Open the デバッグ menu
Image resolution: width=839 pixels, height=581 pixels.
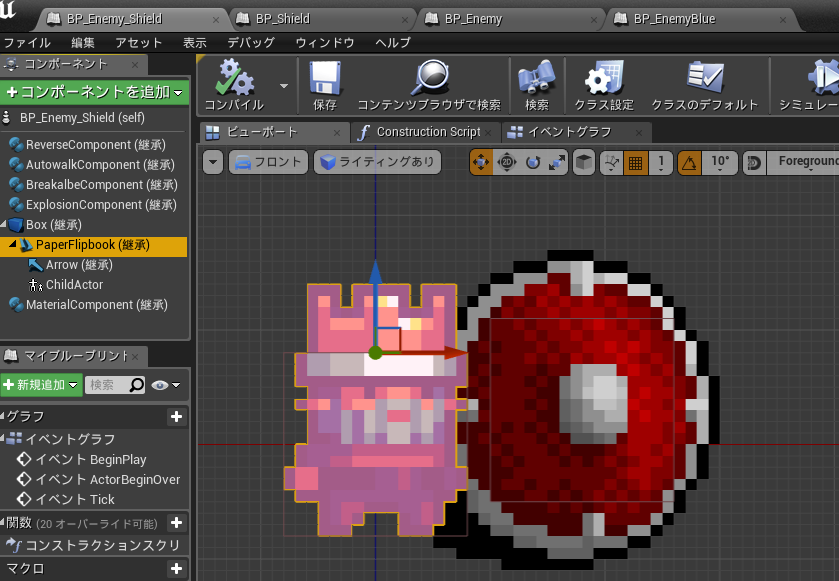251,43
